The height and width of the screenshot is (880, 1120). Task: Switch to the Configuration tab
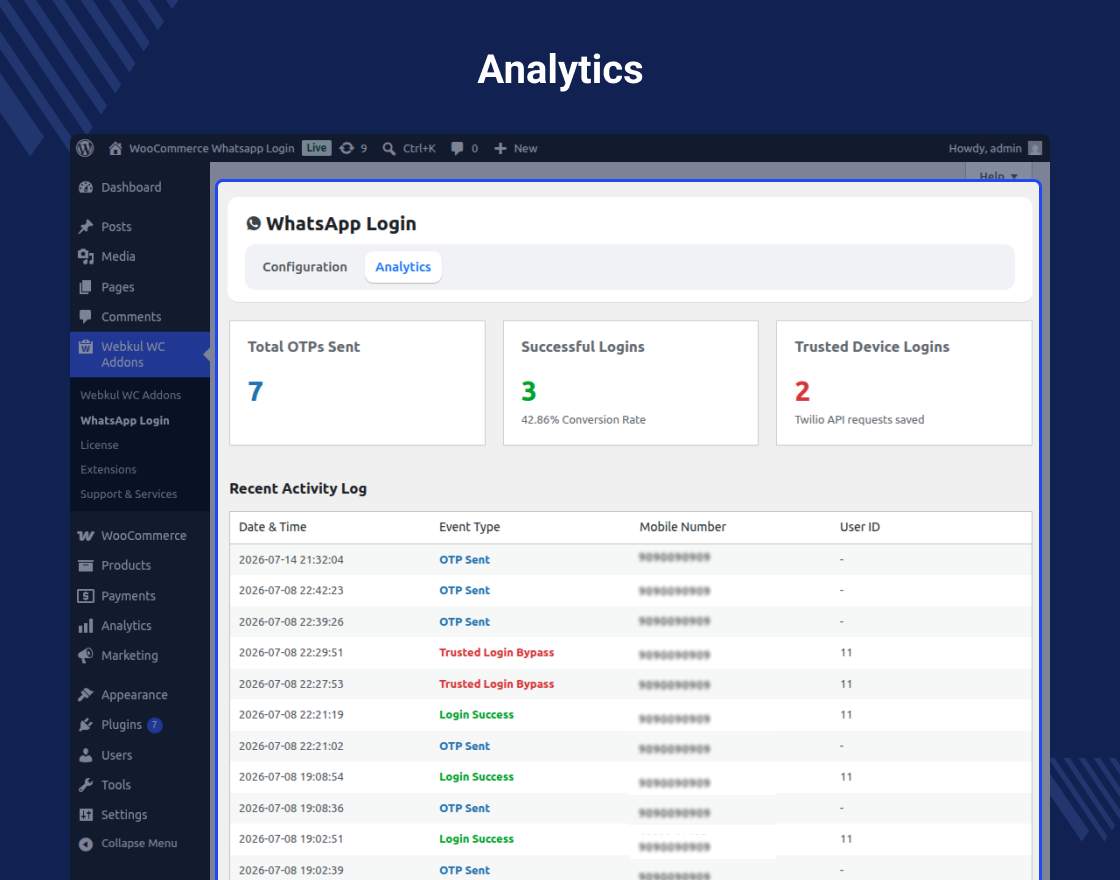coord(305,267)
